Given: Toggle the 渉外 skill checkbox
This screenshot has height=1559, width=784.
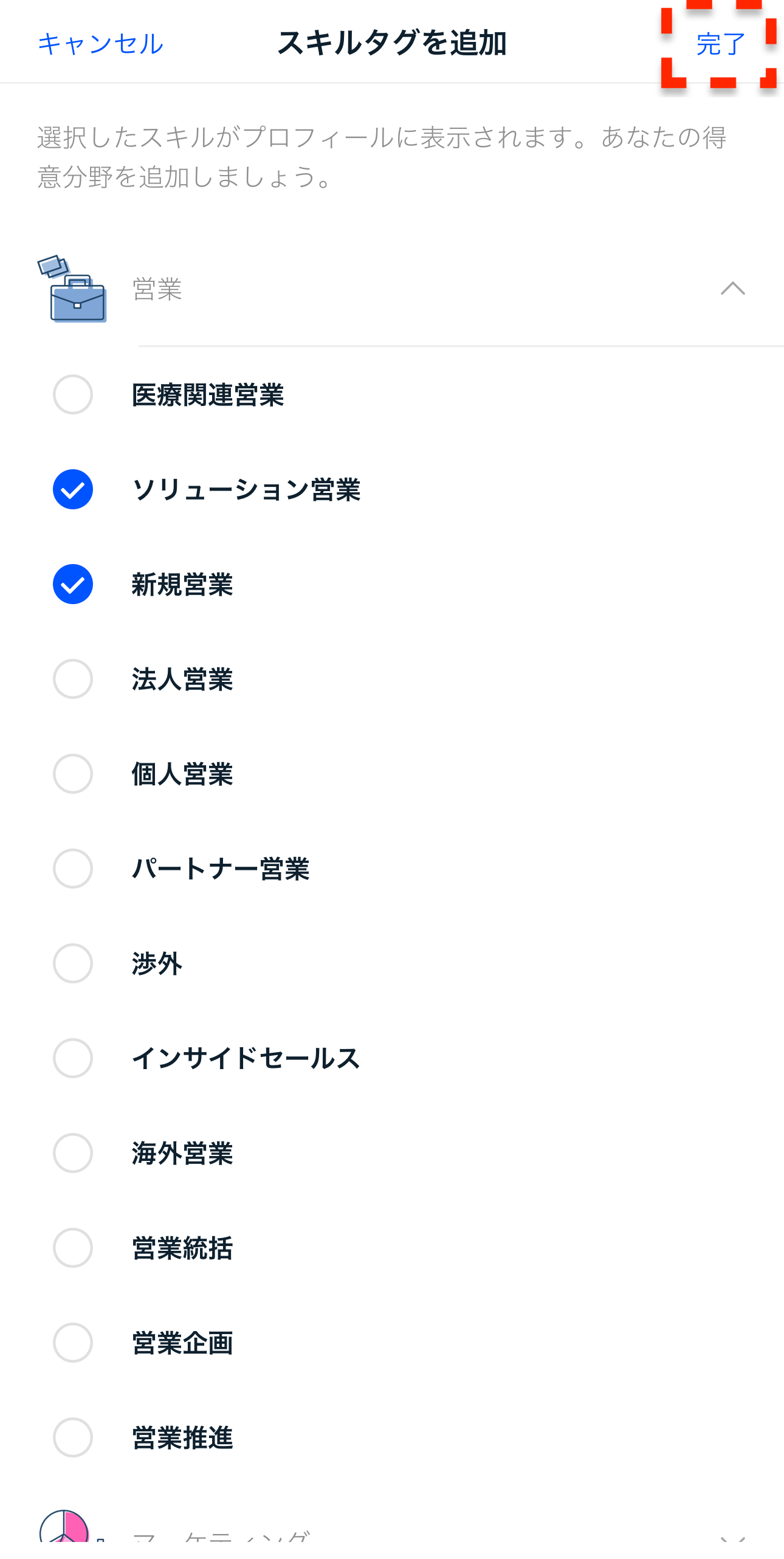Looking at the screenshot, I should (73, 963).
